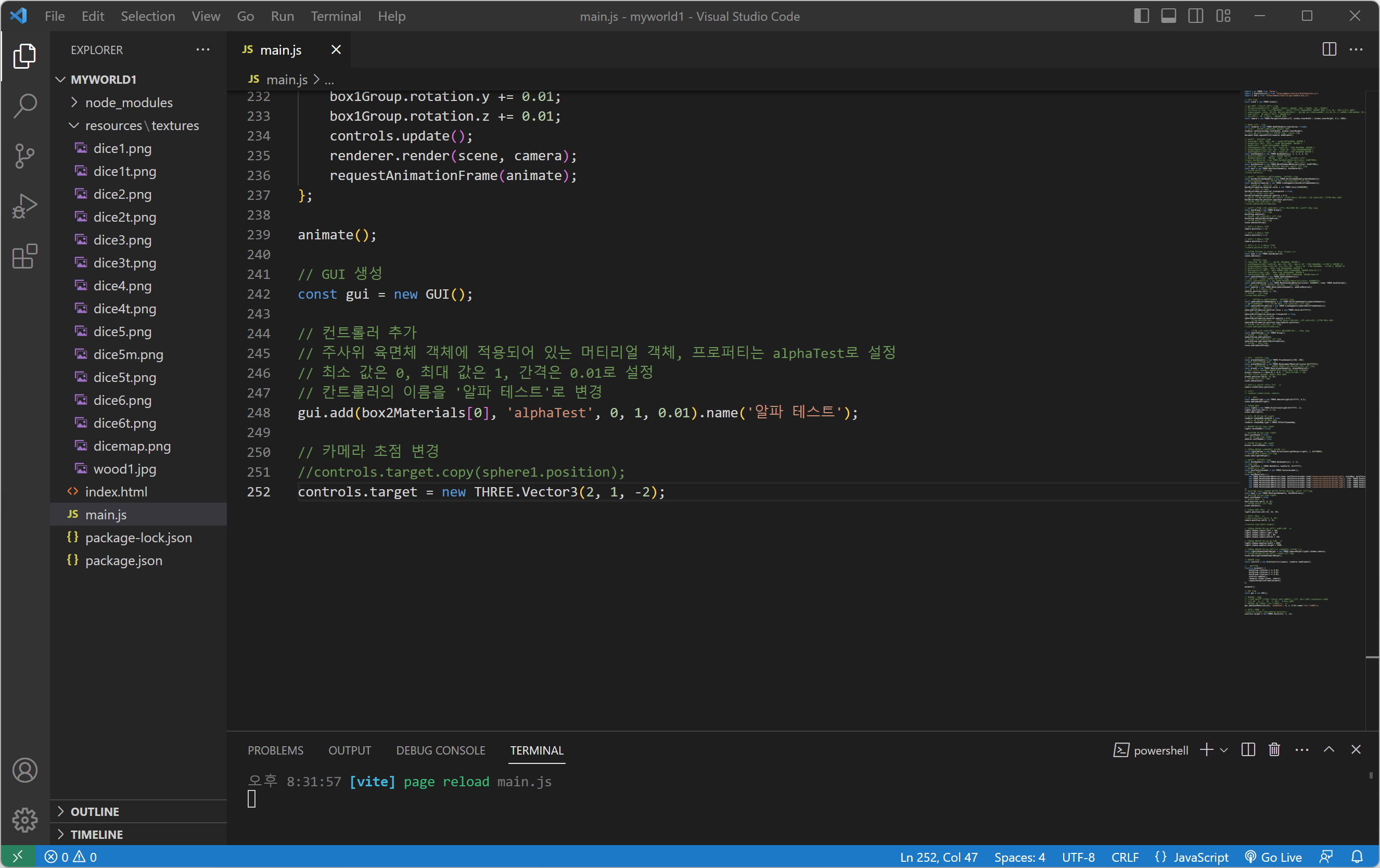
Task: Open the Search view in activity bar
Action: coord(24,106)
